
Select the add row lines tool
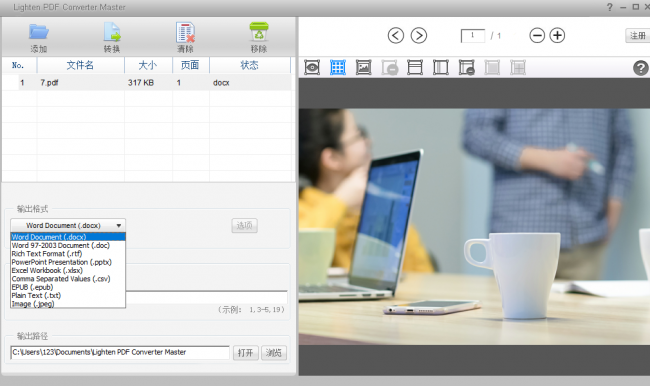pyautogui.click(x=415, y=67)
